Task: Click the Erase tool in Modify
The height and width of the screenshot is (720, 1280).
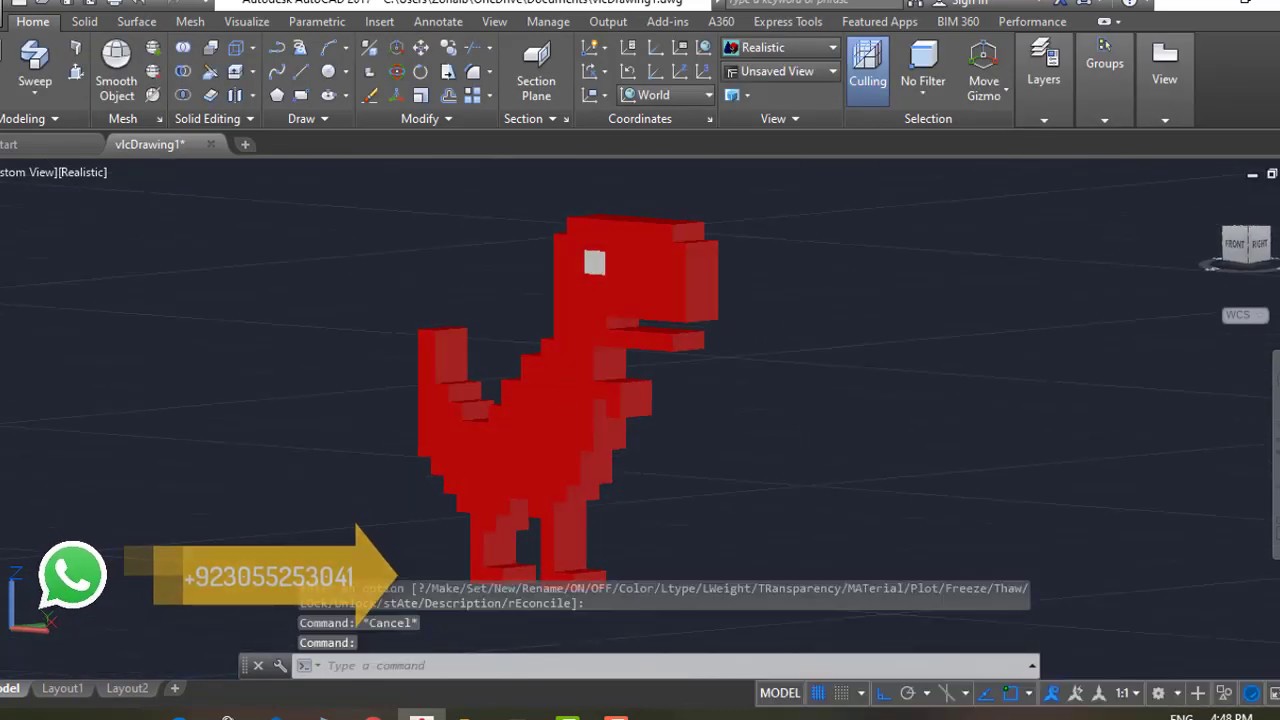Action: 369,96
